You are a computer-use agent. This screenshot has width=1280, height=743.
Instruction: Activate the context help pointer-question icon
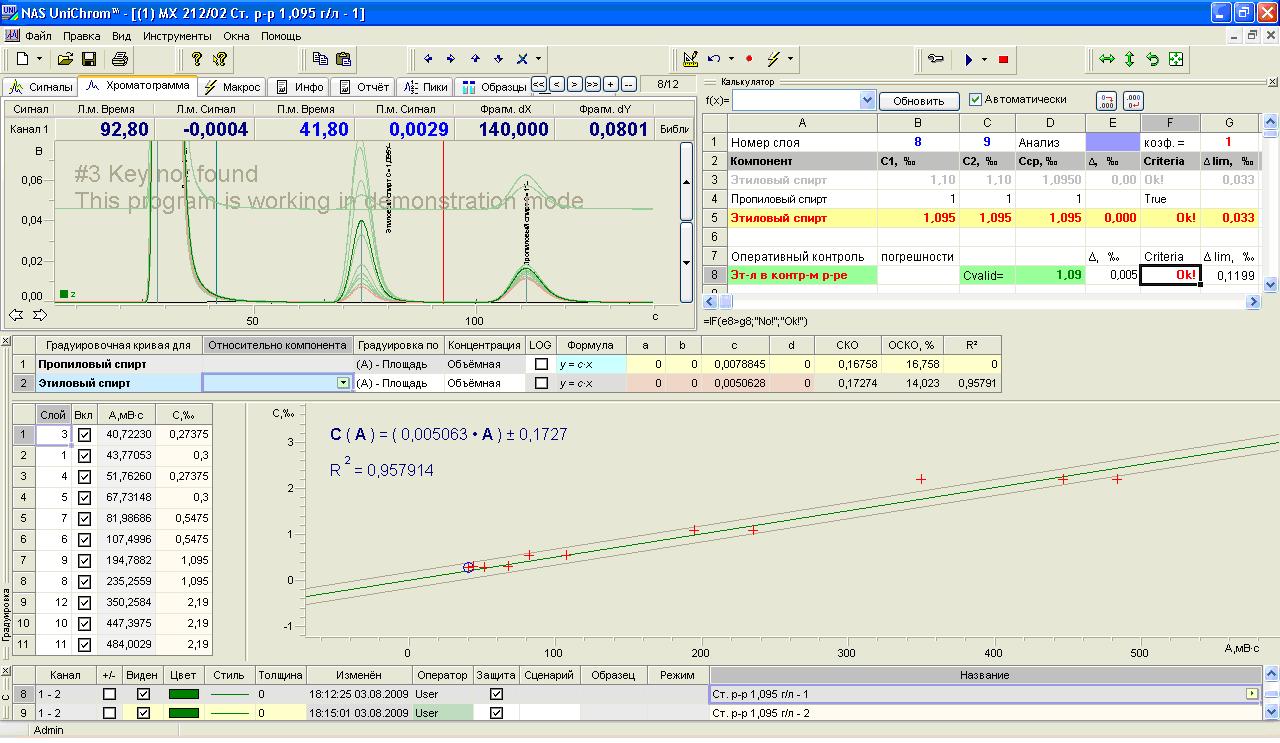click(x=220, y=59)
